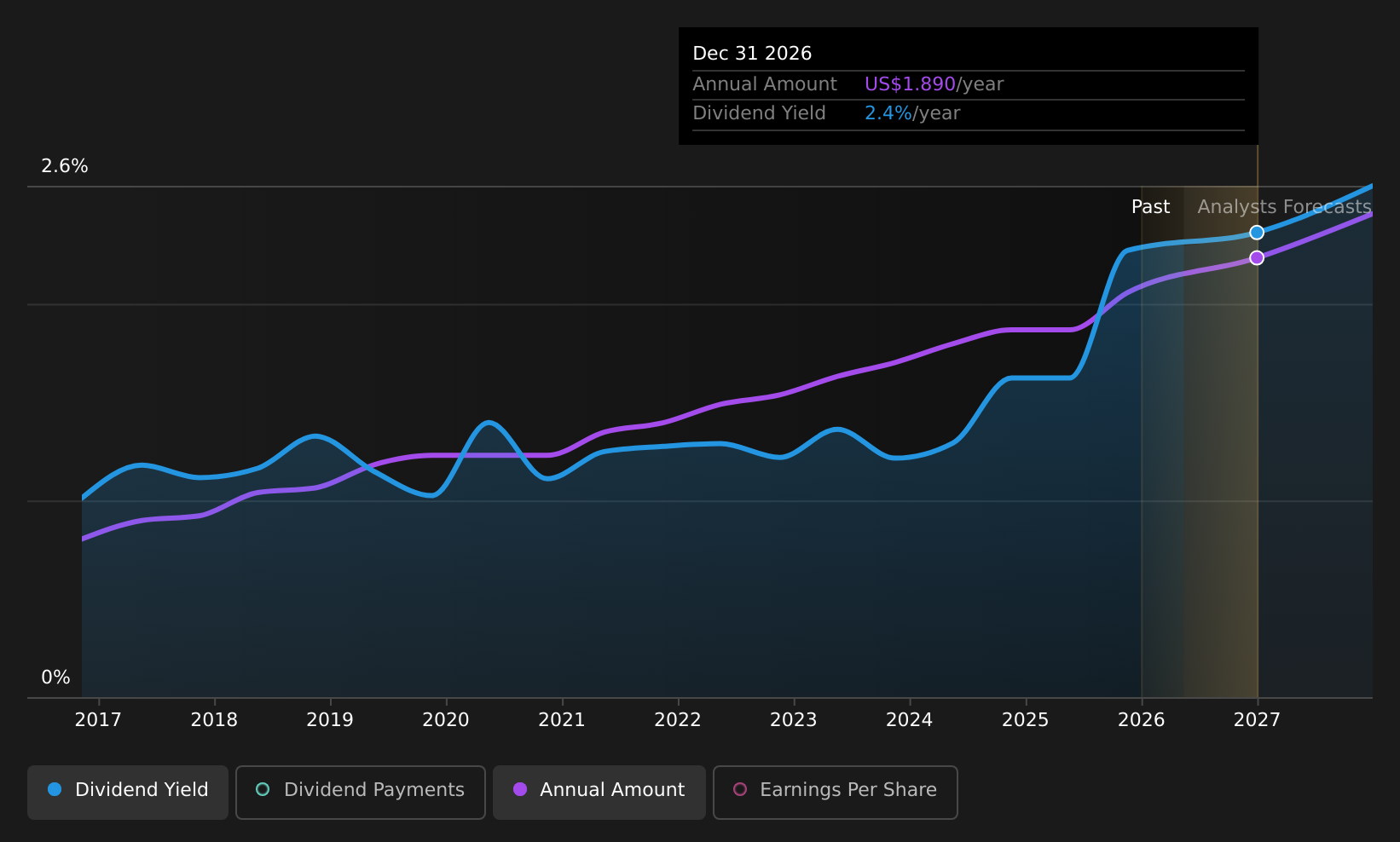
Task: Click the US$1.890/year tooltip value
Action: coord(934,84)
